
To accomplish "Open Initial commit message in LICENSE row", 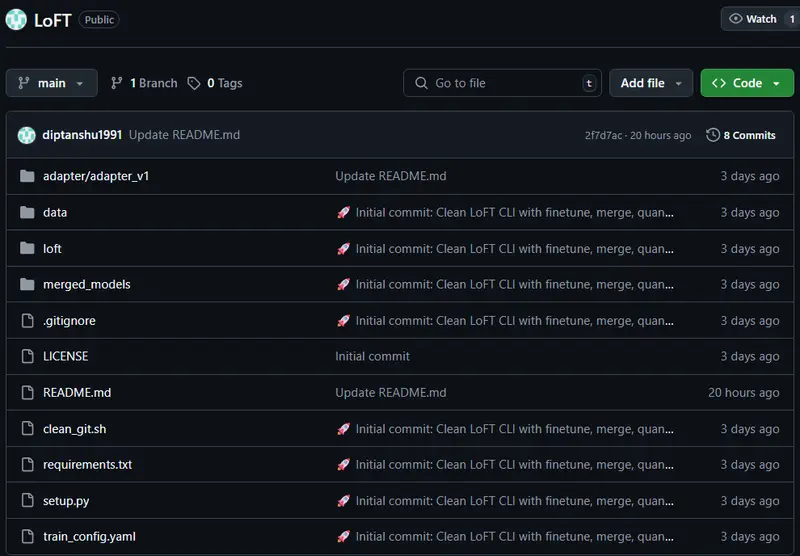I will pos(372,356).
